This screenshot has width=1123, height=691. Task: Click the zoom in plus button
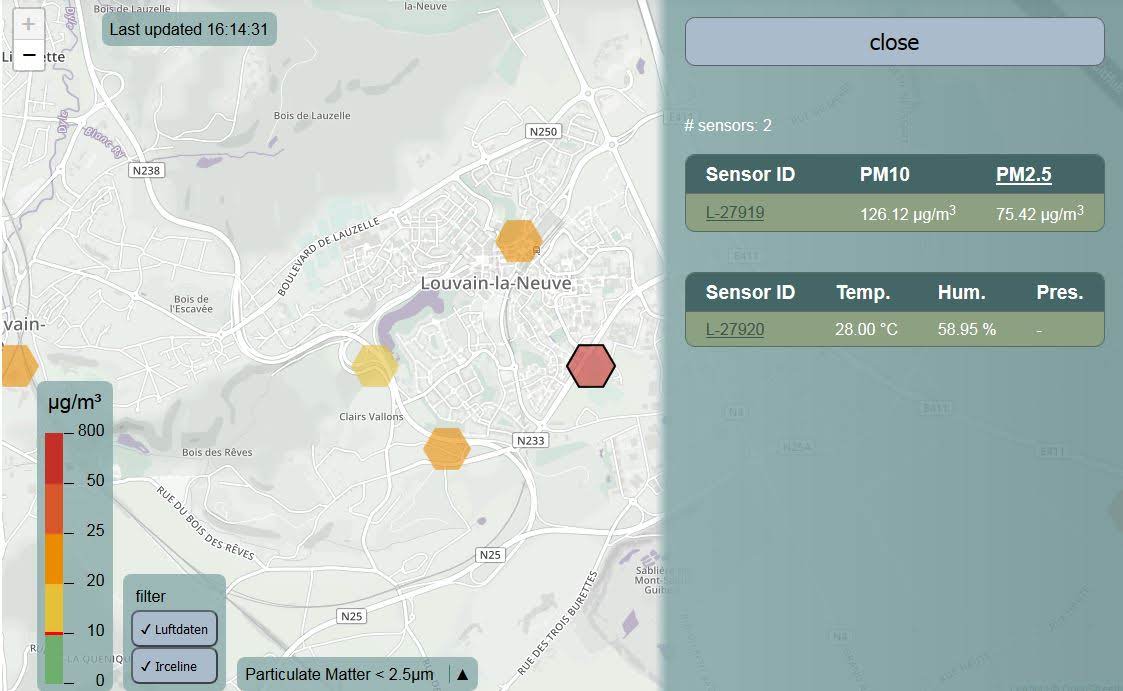pyautogui.click(x=28, y=24)
